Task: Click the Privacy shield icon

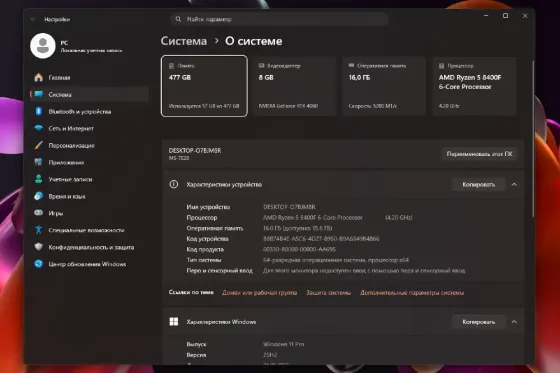Action: coord(39,247)
